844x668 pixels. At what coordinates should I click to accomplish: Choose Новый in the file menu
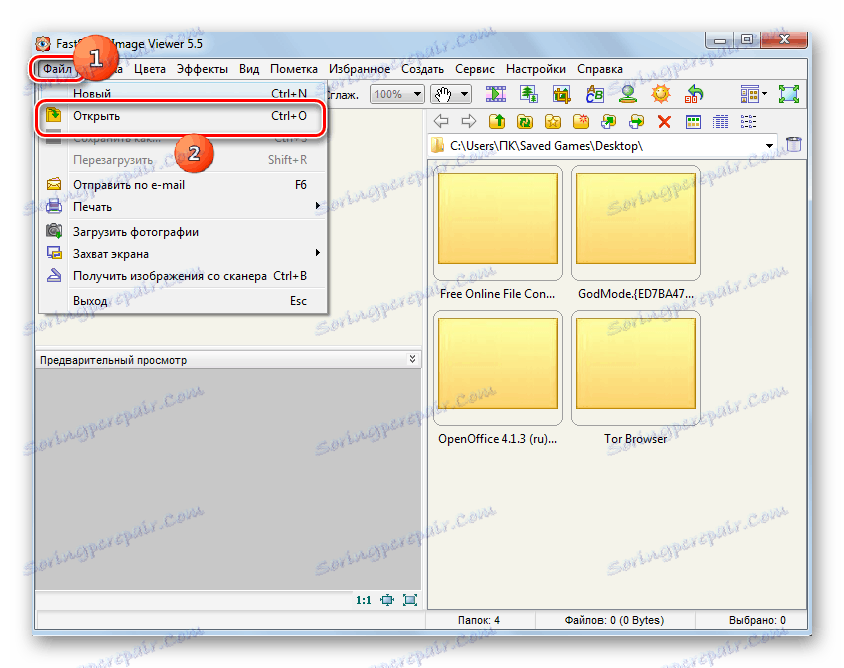coord(183,93)
